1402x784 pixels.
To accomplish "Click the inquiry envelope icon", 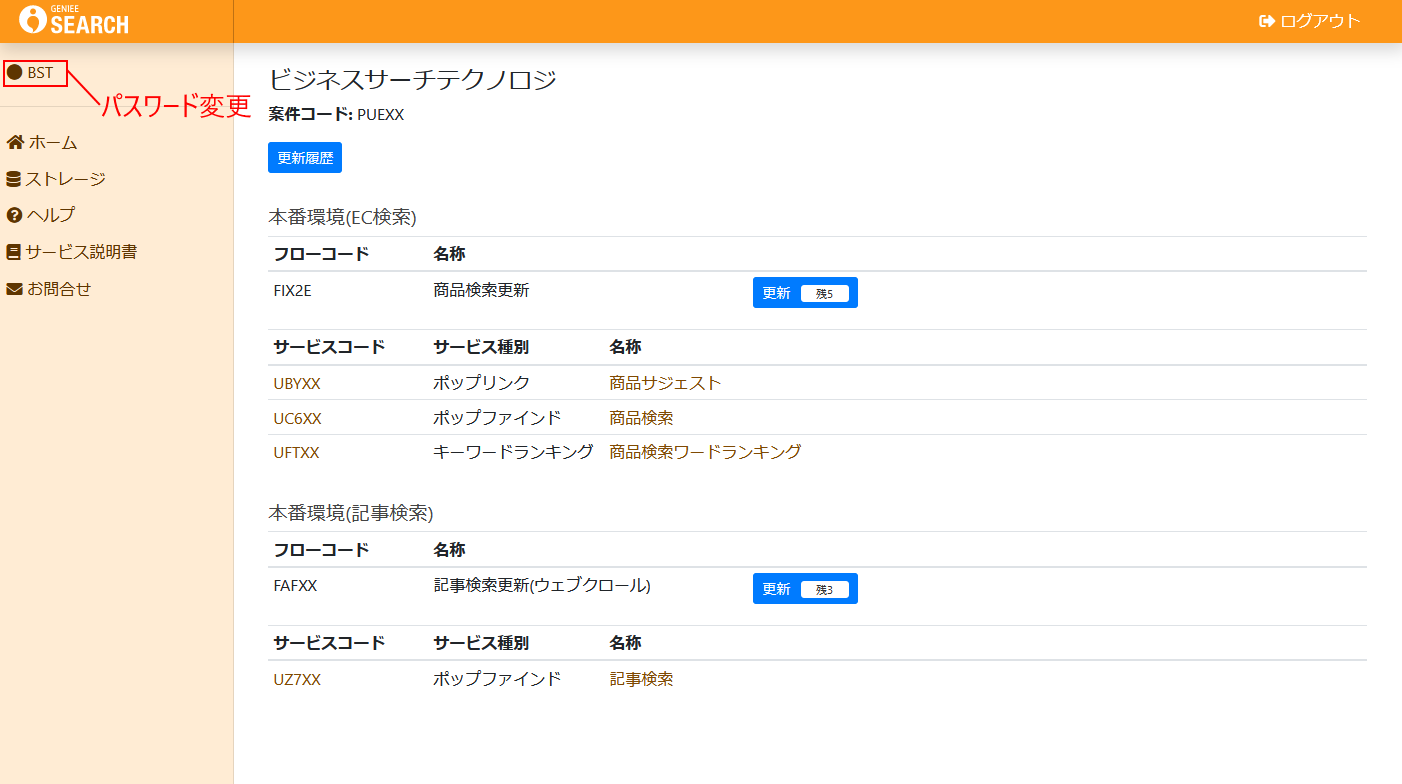I will 15,290.
